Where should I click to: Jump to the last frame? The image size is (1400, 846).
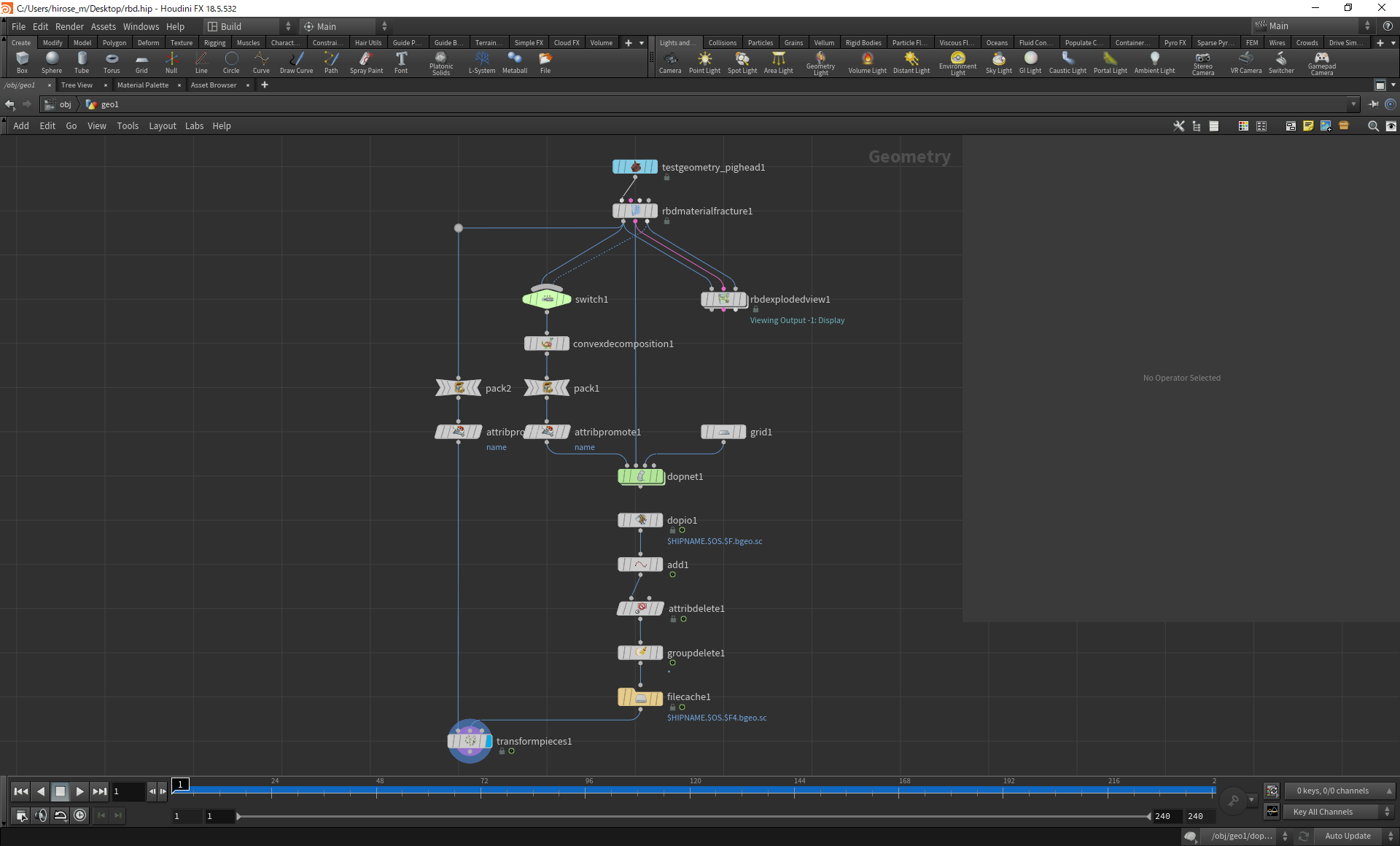pos(100,791)
